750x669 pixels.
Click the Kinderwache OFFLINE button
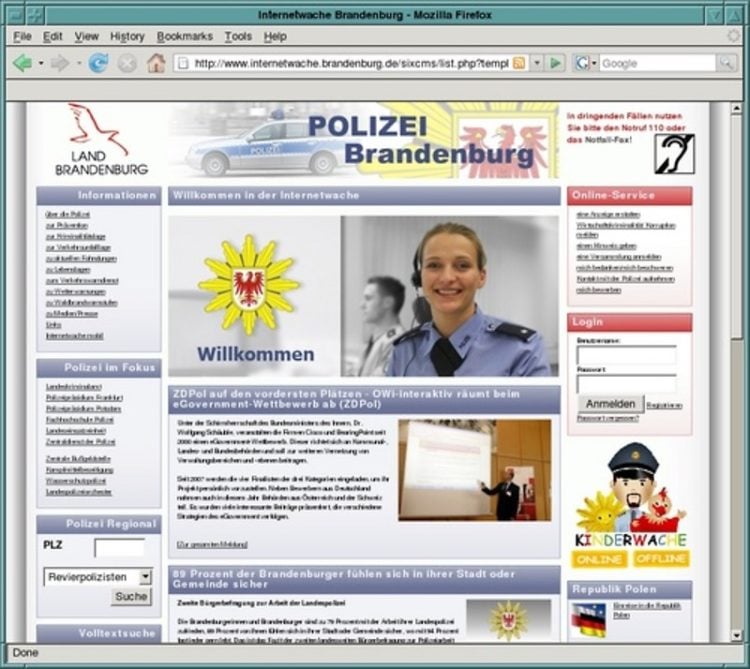[x=662, y=559]
